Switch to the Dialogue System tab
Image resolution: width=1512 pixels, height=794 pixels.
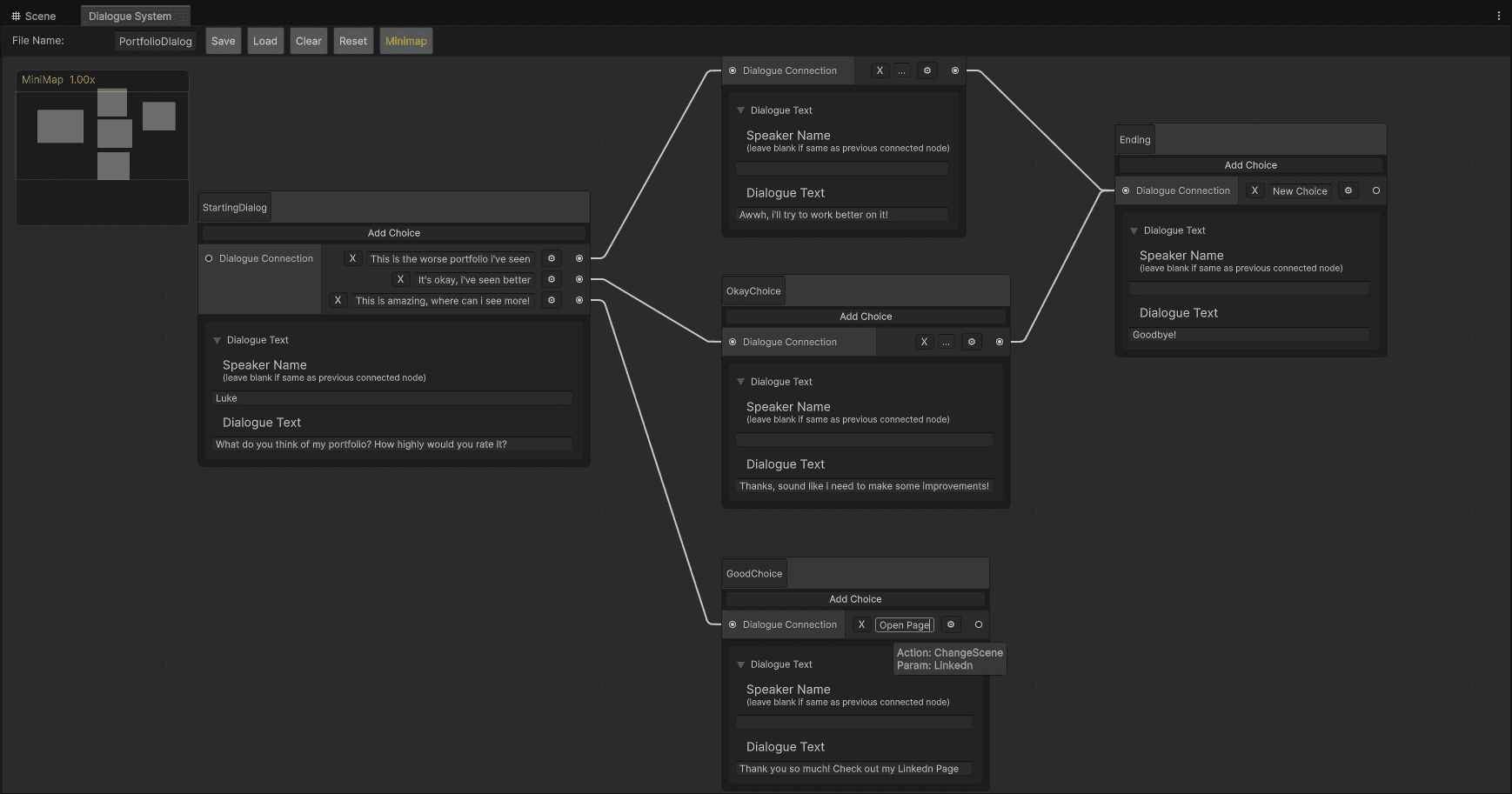click(135, 16)
